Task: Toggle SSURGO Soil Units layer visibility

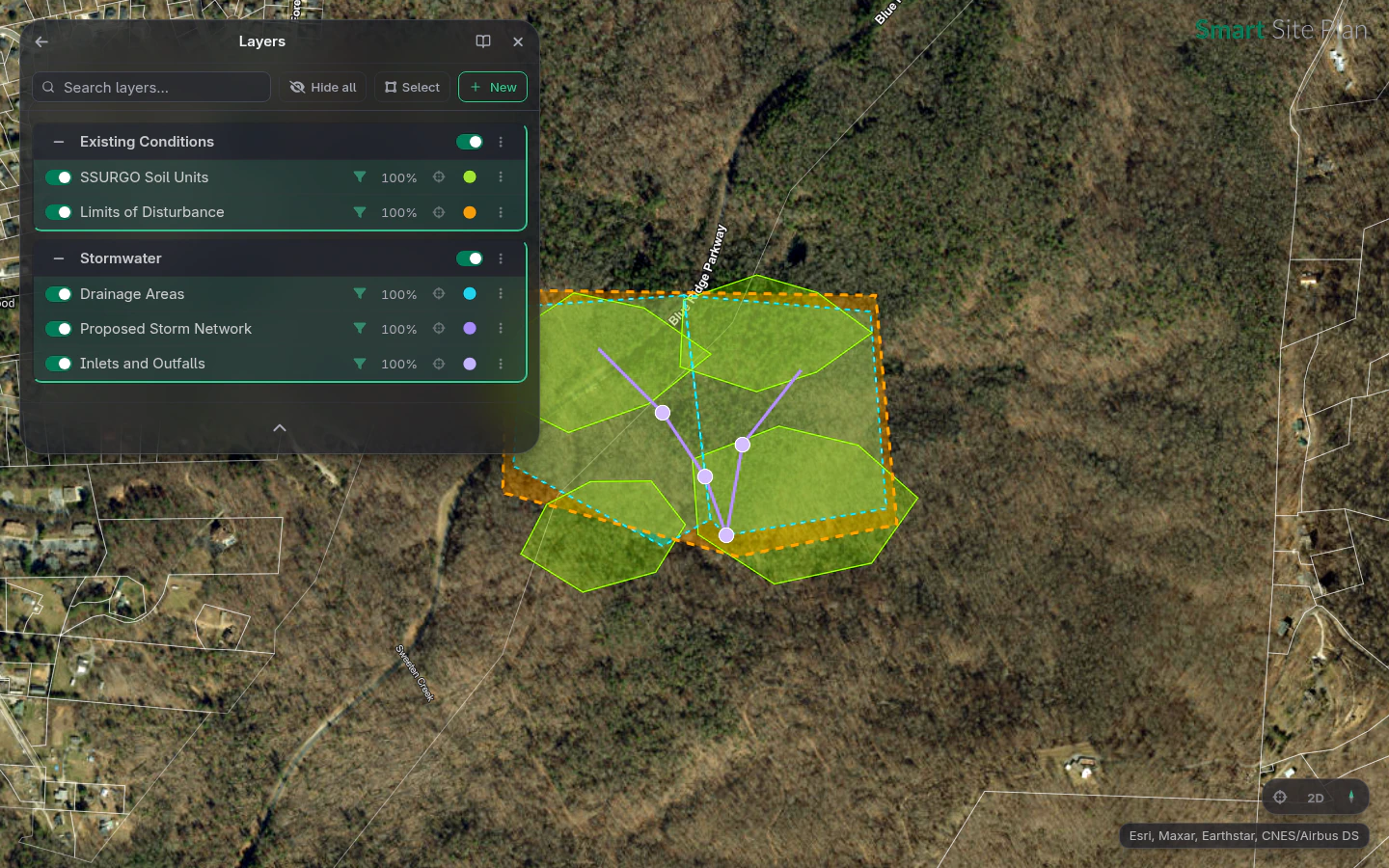Action: coord(59,177)
